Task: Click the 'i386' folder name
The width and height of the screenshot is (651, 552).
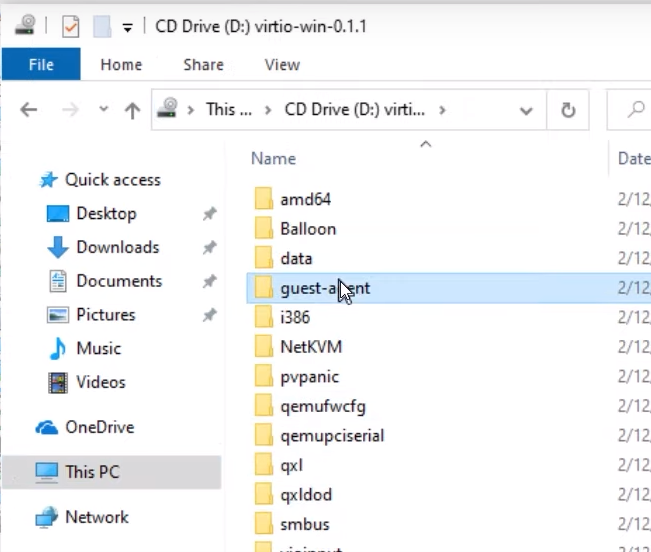Action: pos(295,318)
